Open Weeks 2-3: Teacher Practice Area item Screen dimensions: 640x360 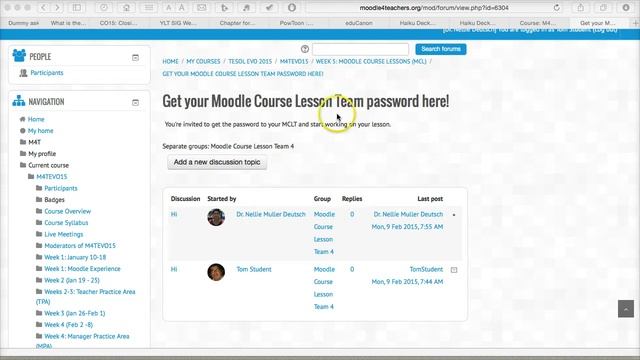pos(86,297)
